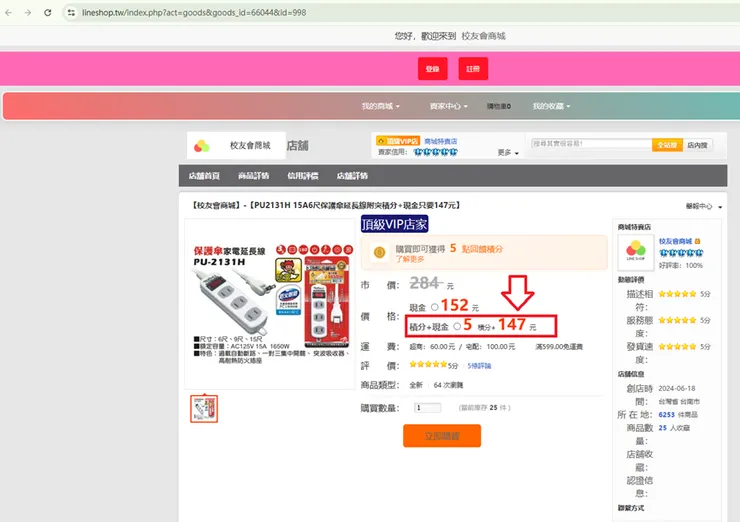Click the browser back arrow
The width and height of the screenshot is (740, 522).
point(8,13)
